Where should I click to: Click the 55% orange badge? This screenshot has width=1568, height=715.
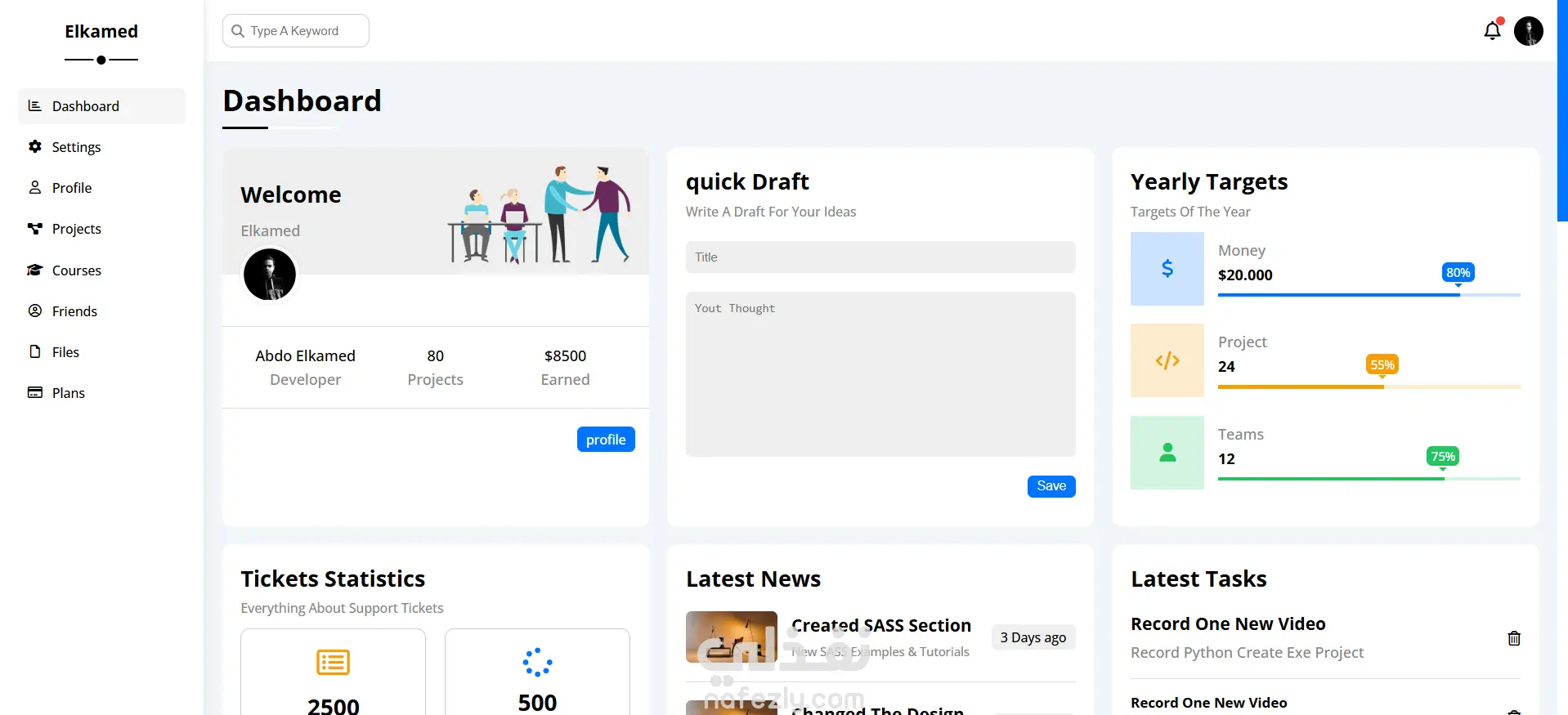coord(1382,364)
